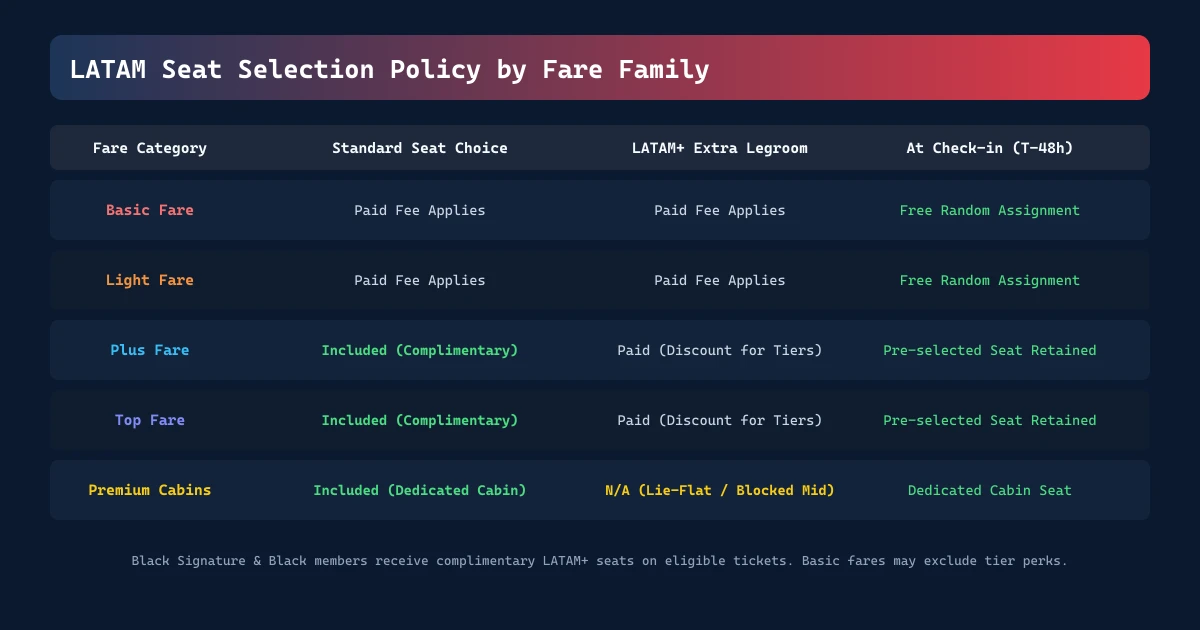Select the Fare Category column header
This screenshot has height=630, width=1200.
(150, 148)
